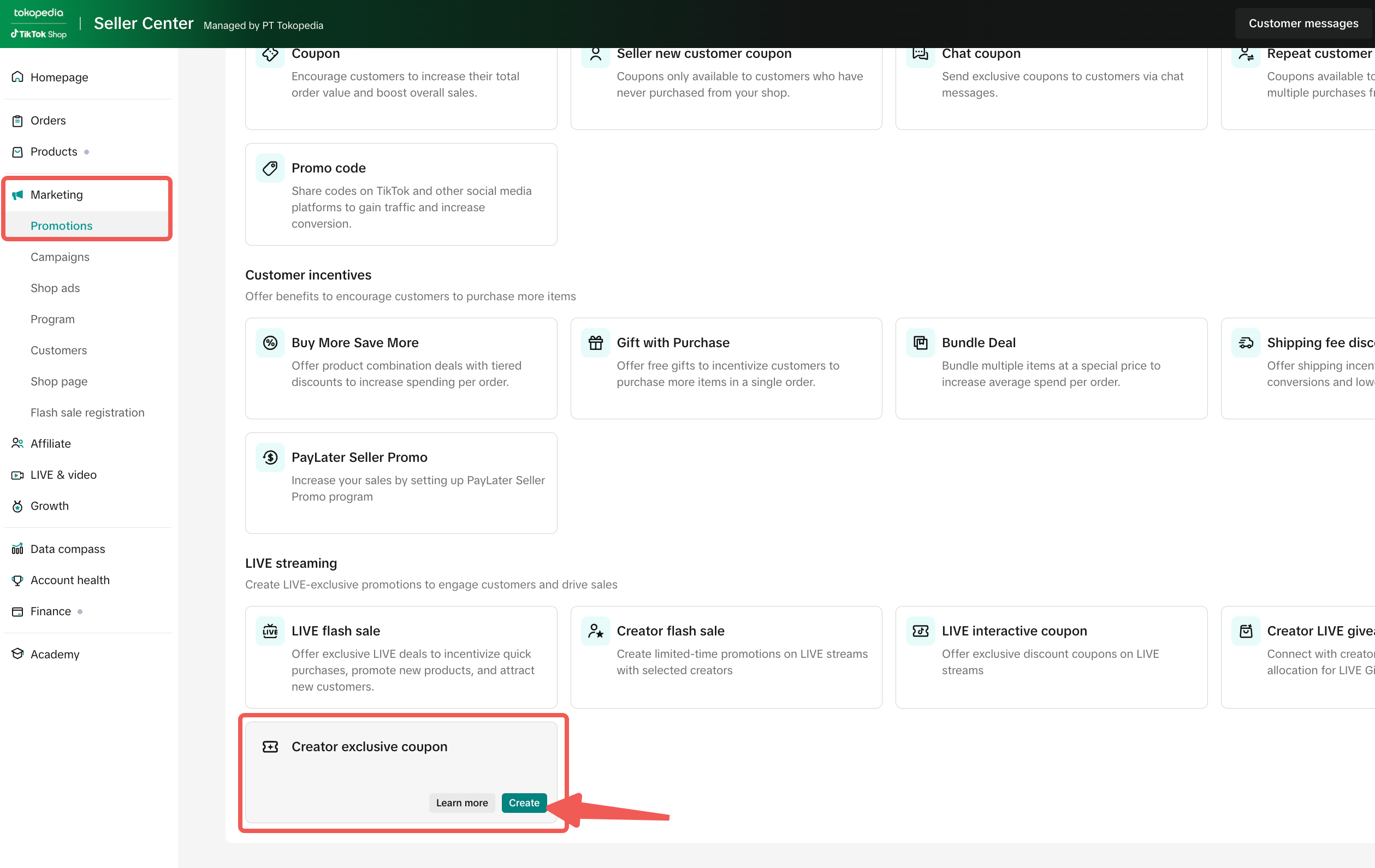Viewport: 1375px width, 868px height.
Task: Click the Creator flash sale person-star icon
Action: [x=595, y=631]
